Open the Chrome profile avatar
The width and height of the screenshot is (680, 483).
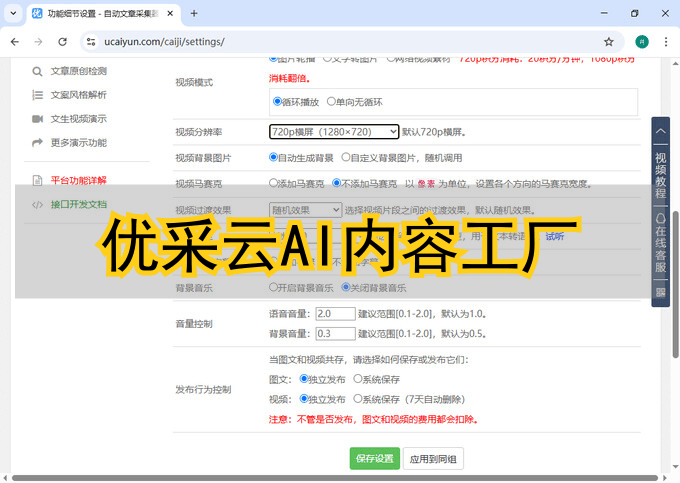(x=641, y=42)
